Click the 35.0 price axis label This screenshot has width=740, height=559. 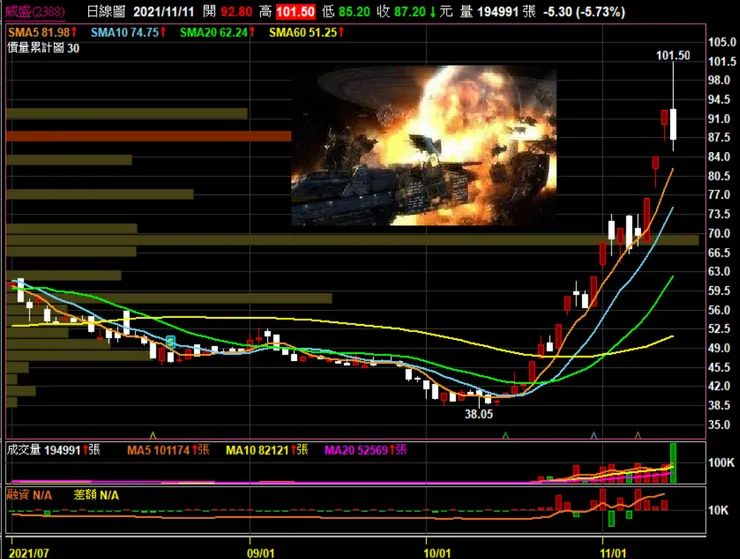tap(719, 424)
